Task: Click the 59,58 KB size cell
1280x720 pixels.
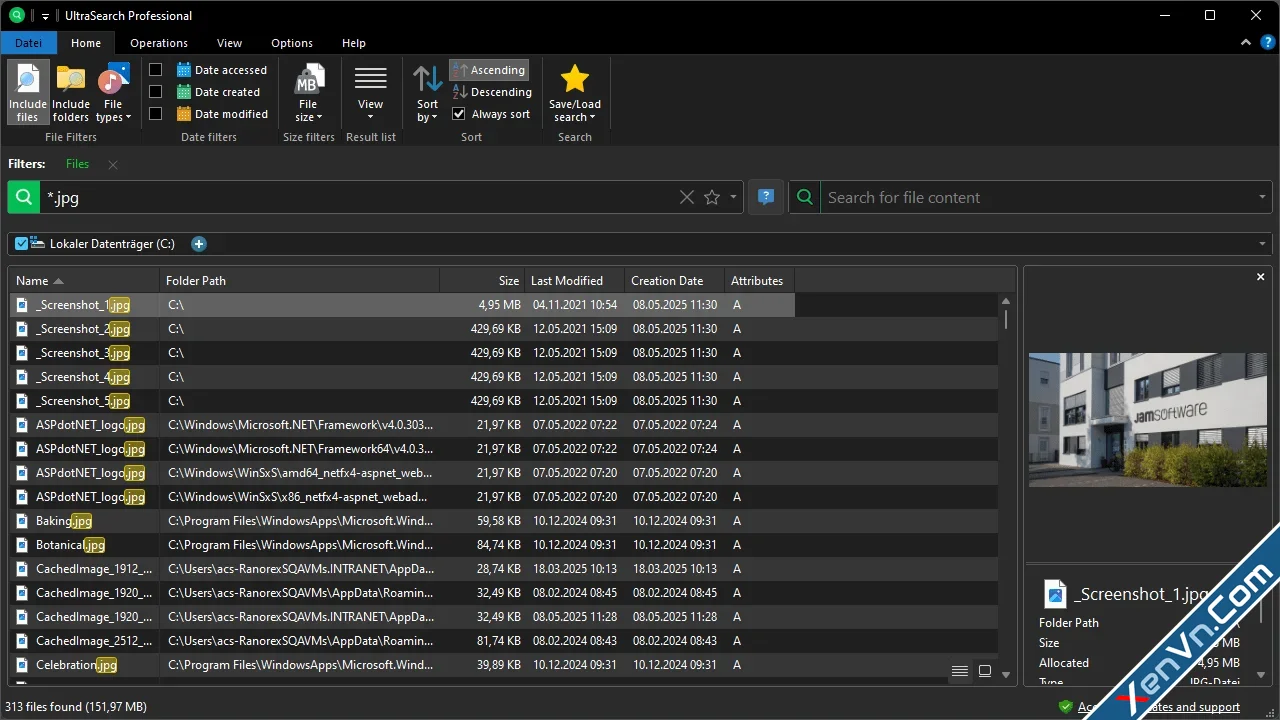Action: (482, 521)
